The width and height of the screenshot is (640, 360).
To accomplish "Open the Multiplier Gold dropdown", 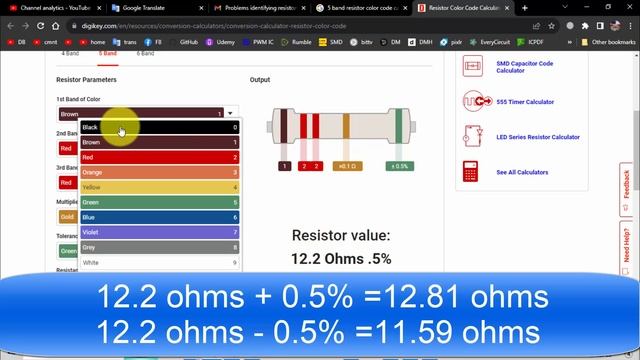I will tap(68, 217).
